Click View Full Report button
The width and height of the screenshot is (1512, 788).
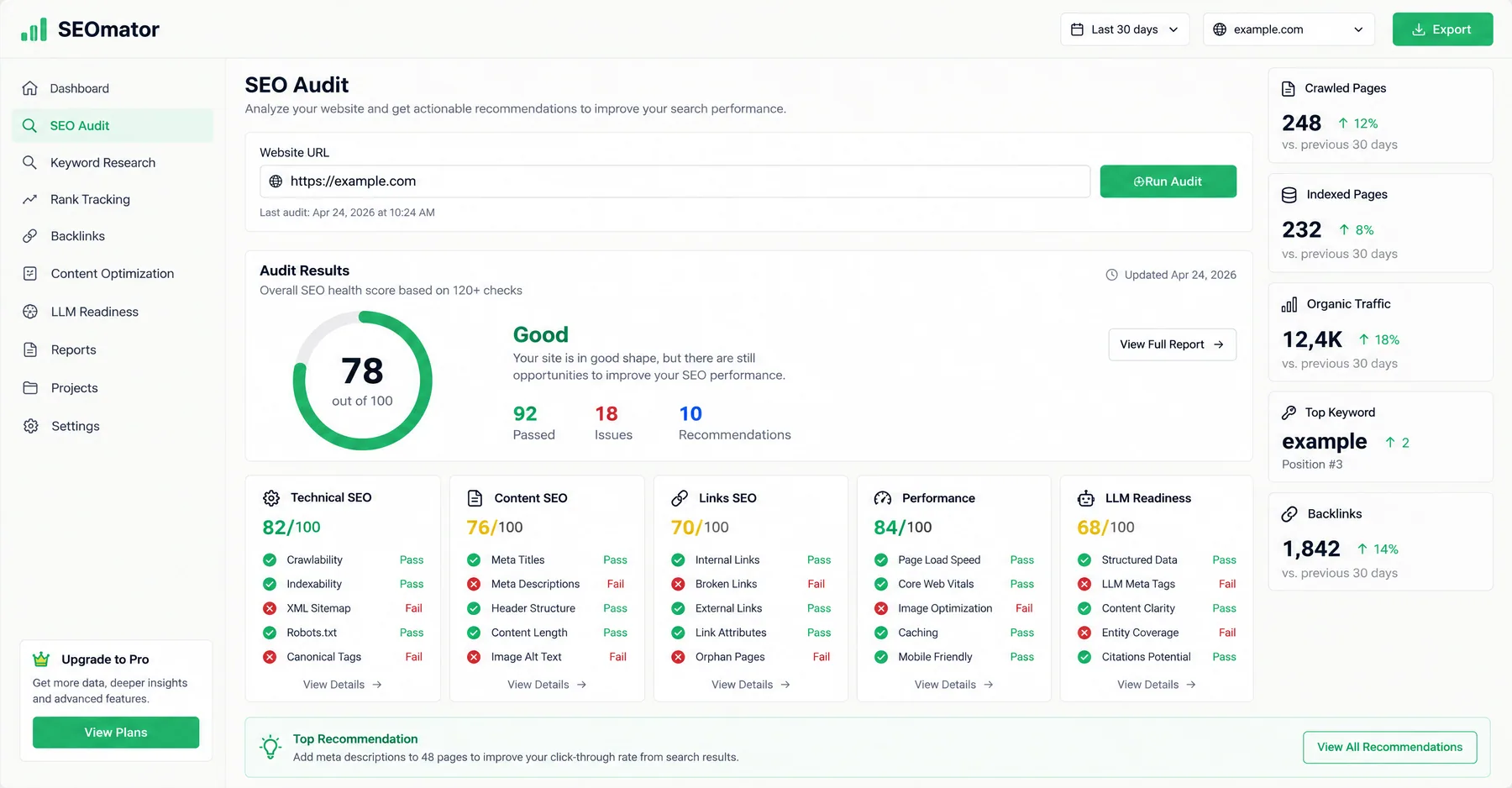tap(1172, 344)
